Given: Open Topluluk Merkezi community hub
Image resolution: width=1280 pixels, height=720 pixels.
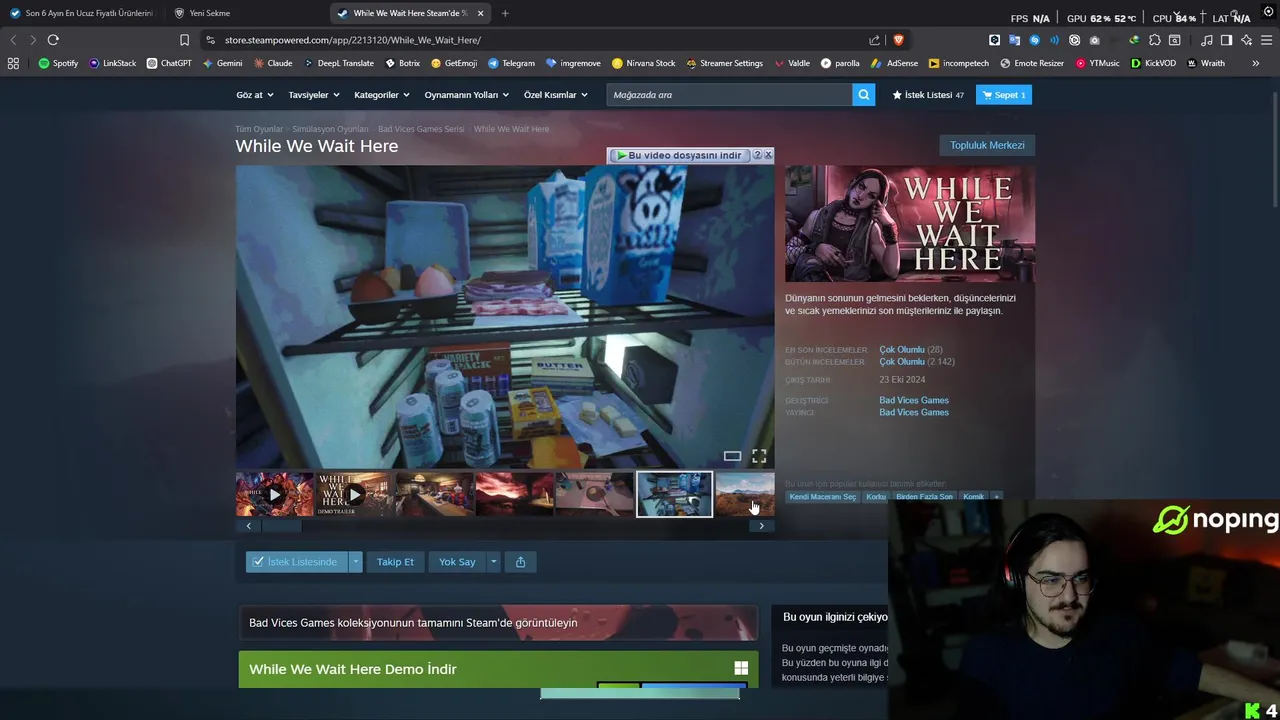Looking at the screenshot, I should pyautogui.click(x=987, y=145).
